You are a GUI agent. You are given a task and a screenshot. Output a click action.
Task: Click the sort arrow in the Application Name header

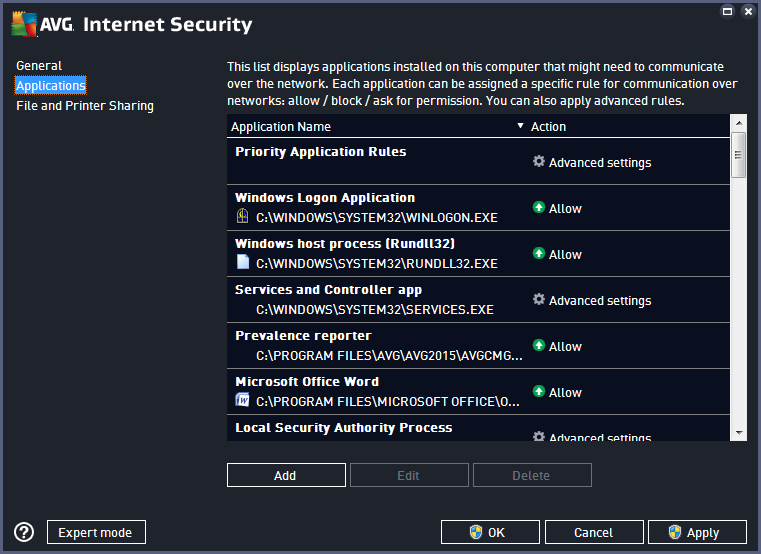point(520,126)
